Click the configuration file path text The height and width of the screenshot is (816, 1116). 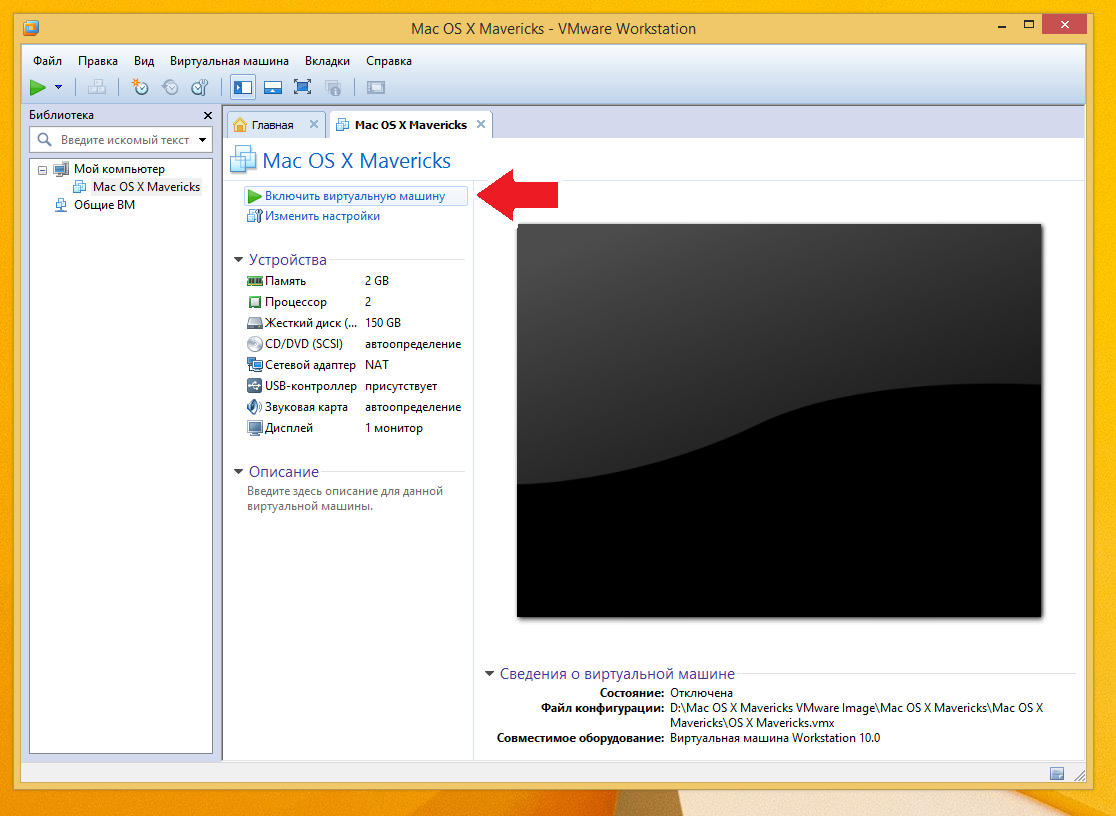[x=856, y=715]
